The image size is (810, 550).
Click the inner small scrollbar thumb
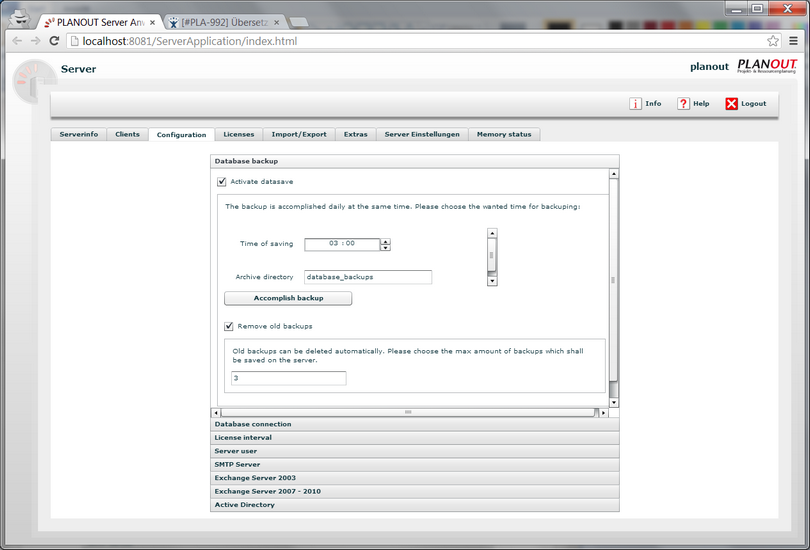point(492,255)
